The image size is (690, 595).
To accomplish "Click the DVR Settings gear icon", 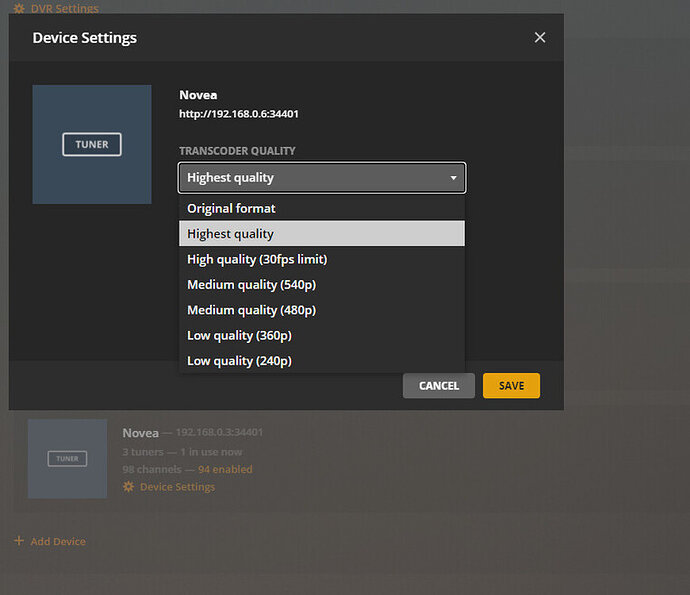I will [19, 8].
